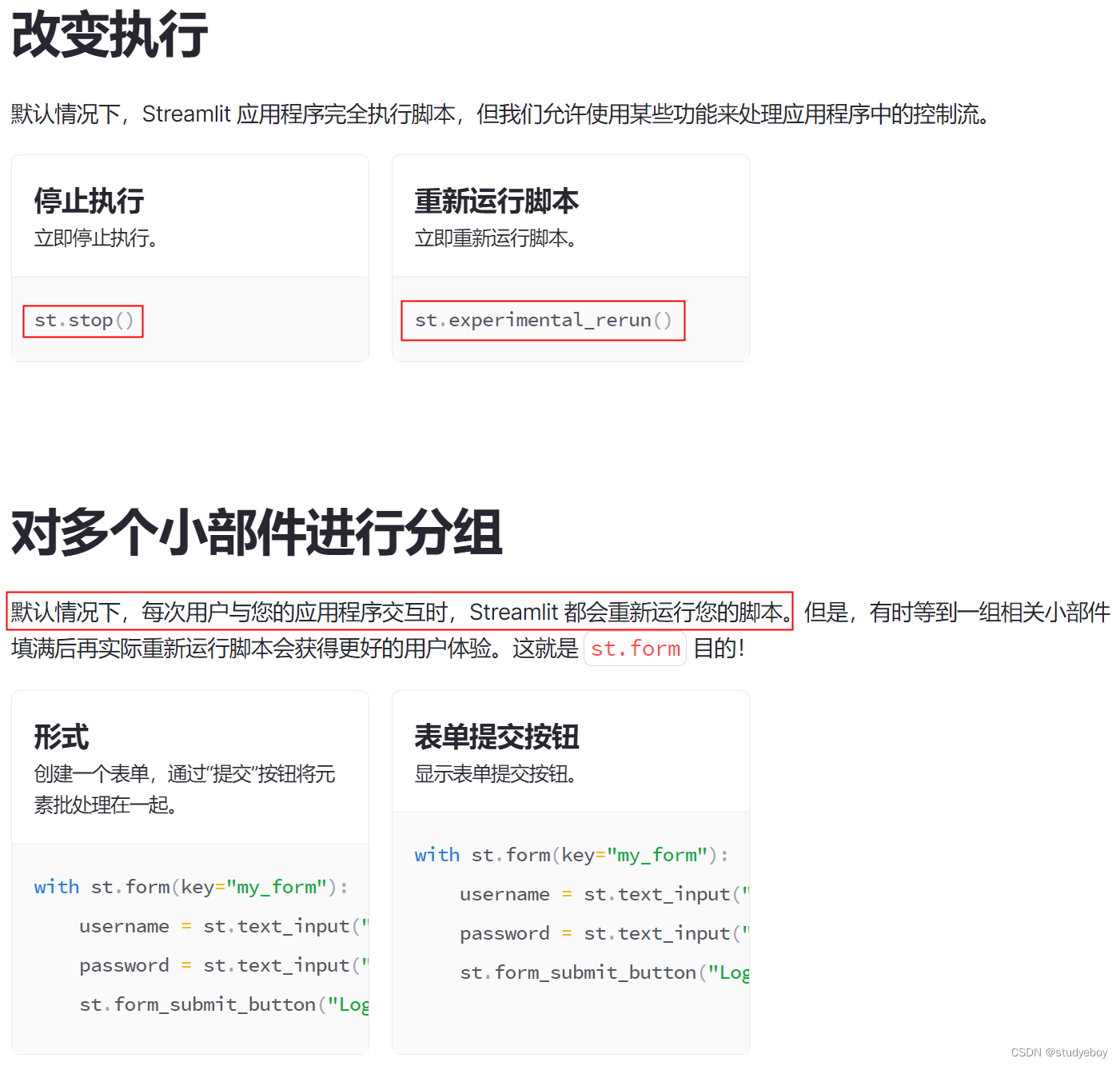Click the 对多个小部件进行分组 heading
This screenshot has height=1066, width=1120.
click(257, 533)
